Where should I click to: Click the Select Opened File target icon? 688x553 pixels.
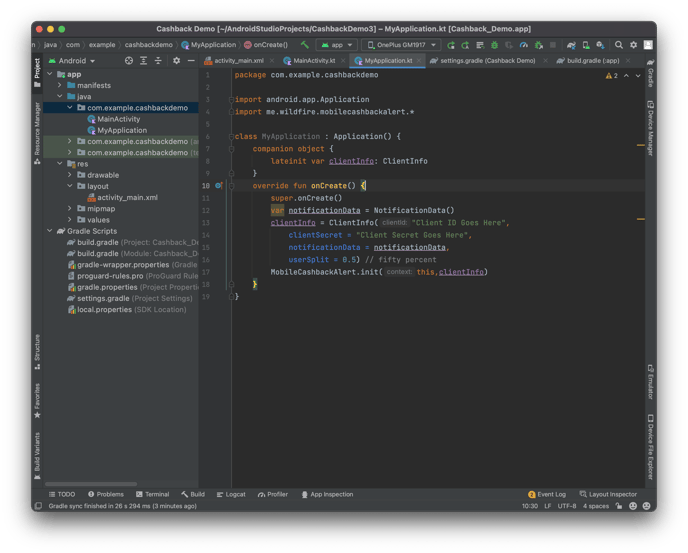click(x=127, y=61)
